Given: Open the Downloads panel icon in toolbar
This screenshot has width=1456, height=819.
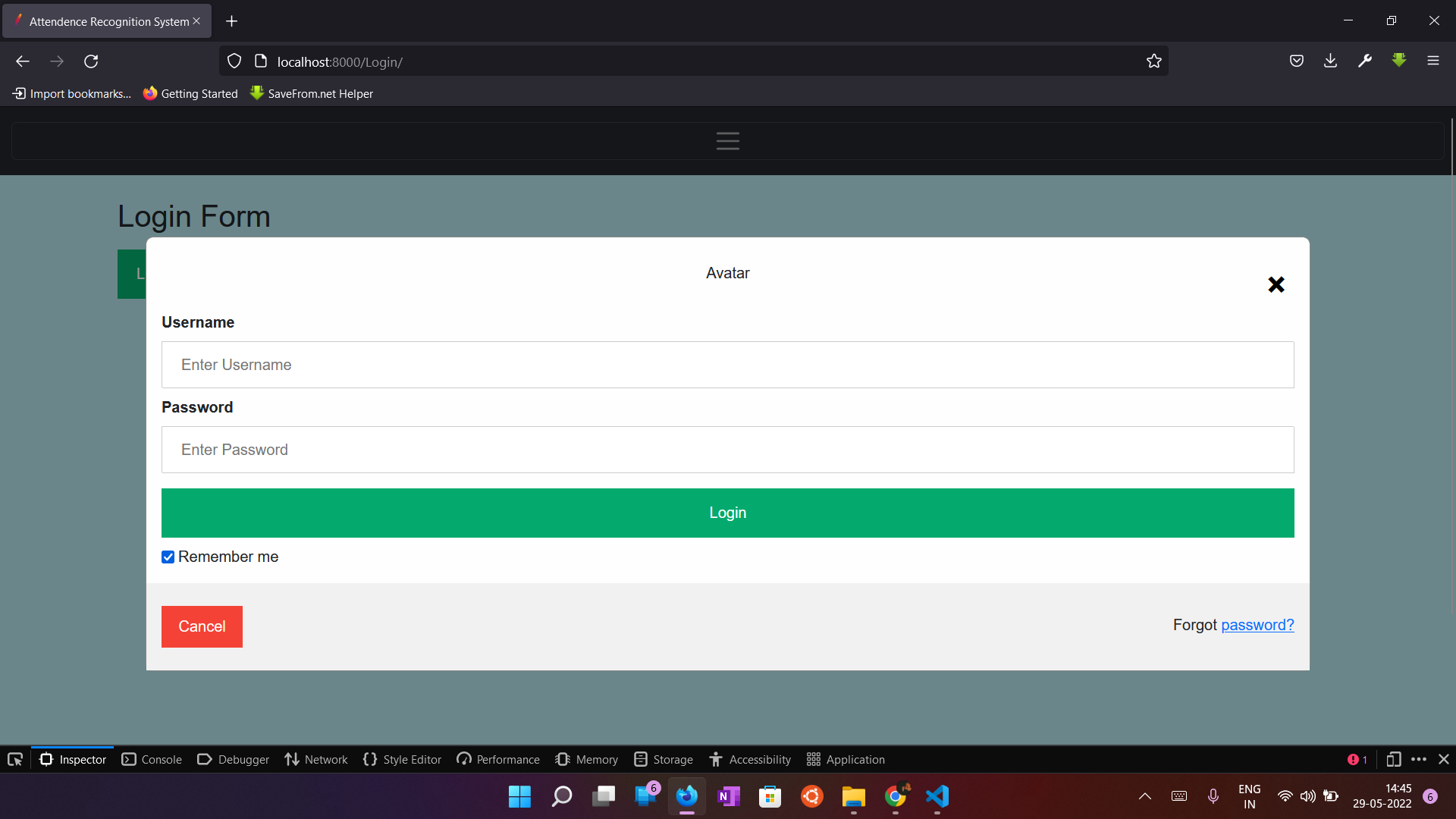Looking at the screenshot, I should [x=1331, y=61].
